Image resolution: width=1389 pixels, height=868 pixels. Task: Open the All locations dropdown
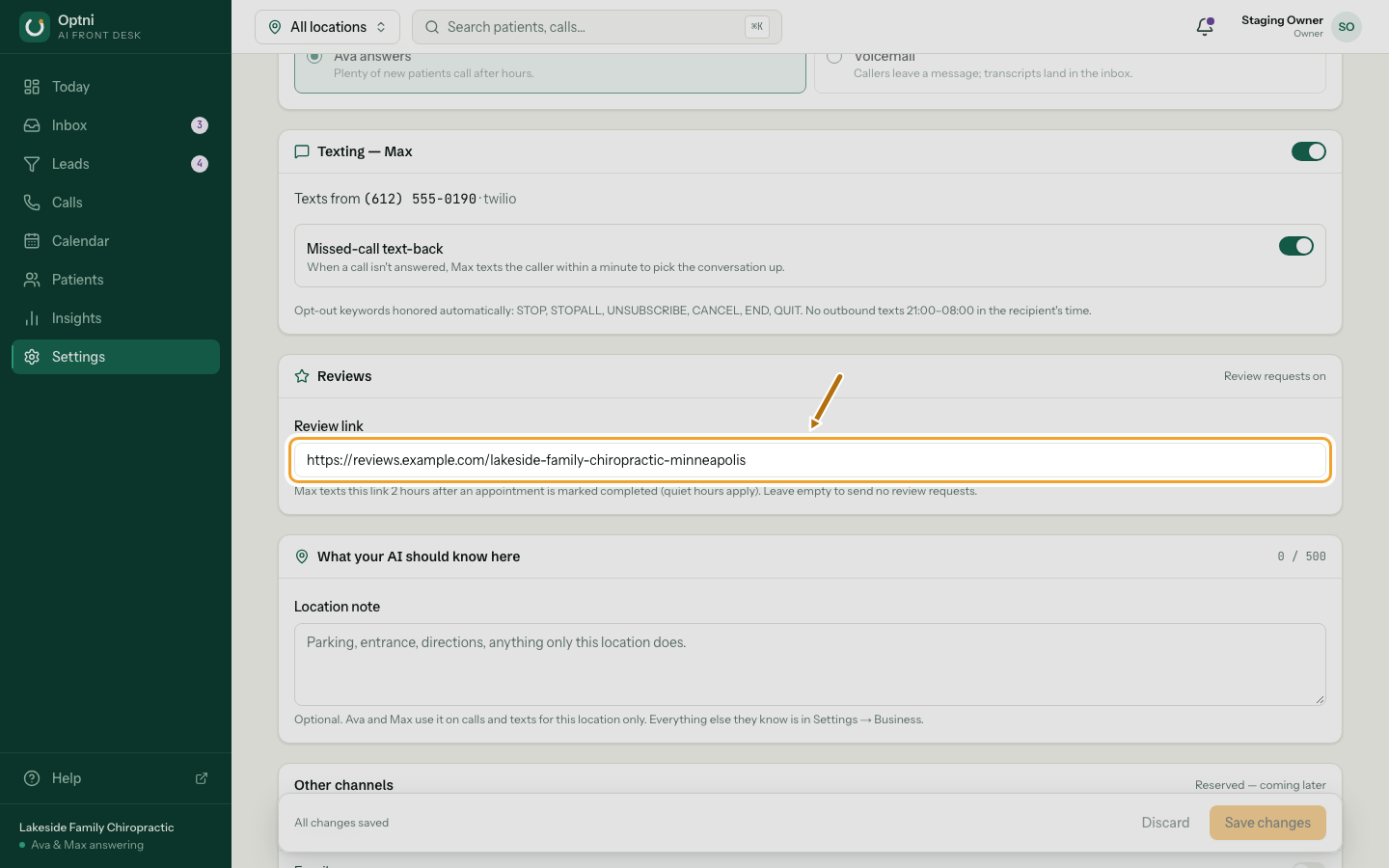pos(327,27)
